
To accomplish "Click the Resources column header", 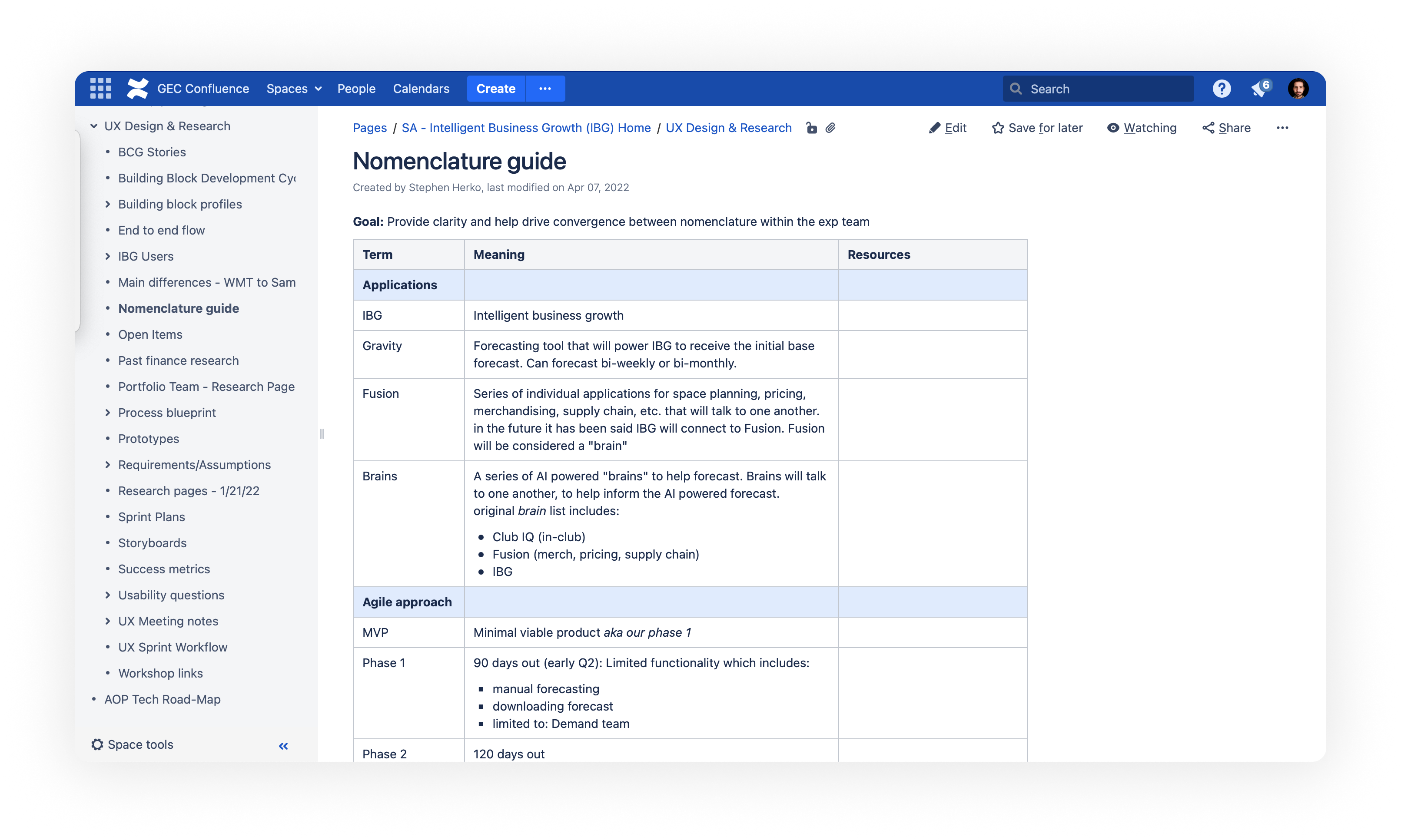I will pyautogui.click(x=933, y=255).
